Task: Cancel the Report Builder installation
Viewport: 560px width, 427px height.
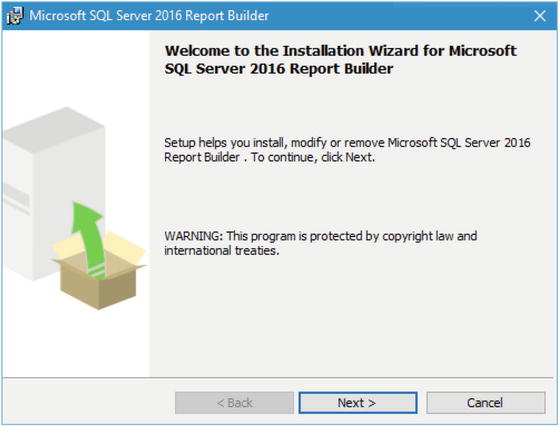Action: (x=485, y=403)
